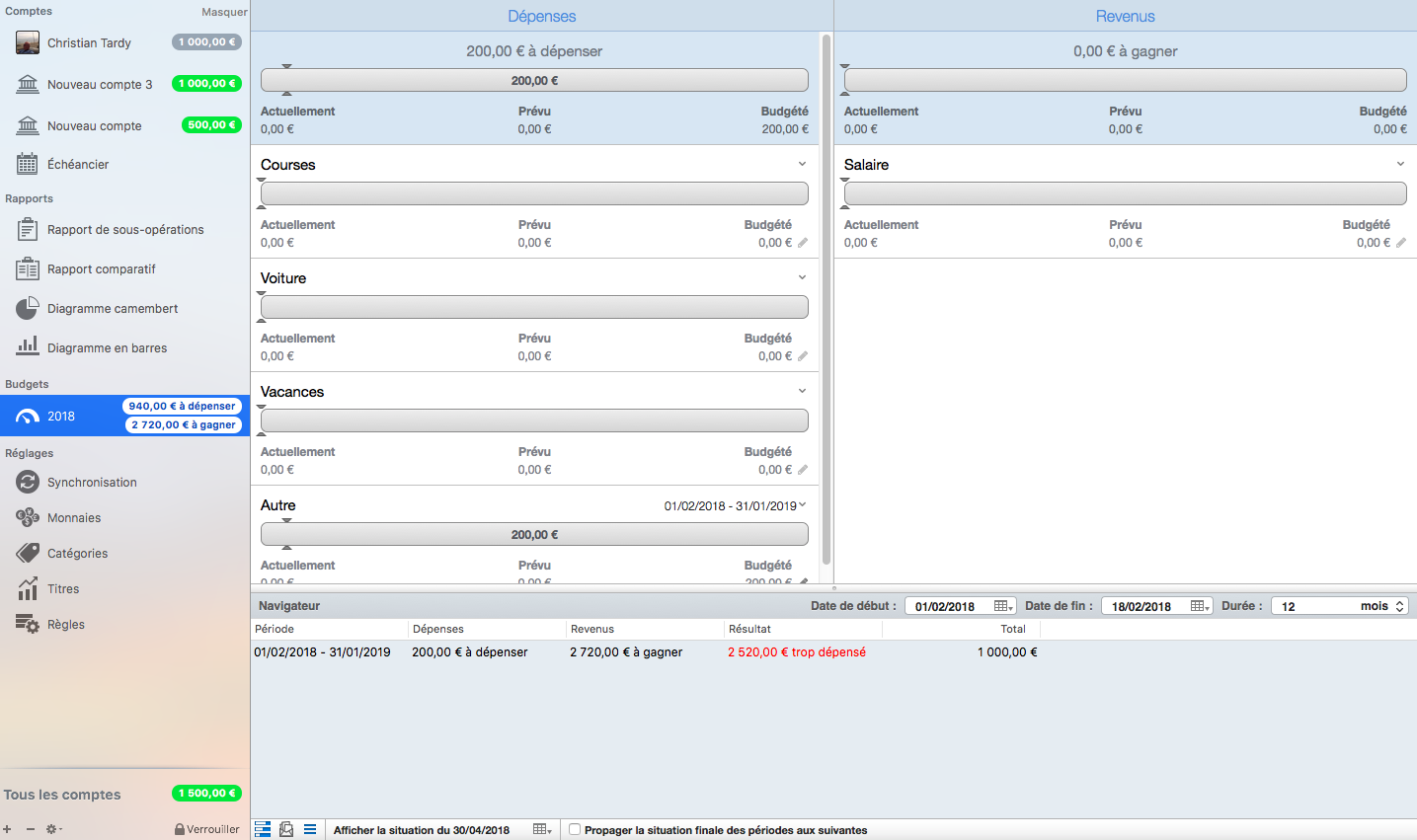Select the Nouveau compte 3 bank icon
This screenshot has height=840, width=1417.
click(28, 84)
